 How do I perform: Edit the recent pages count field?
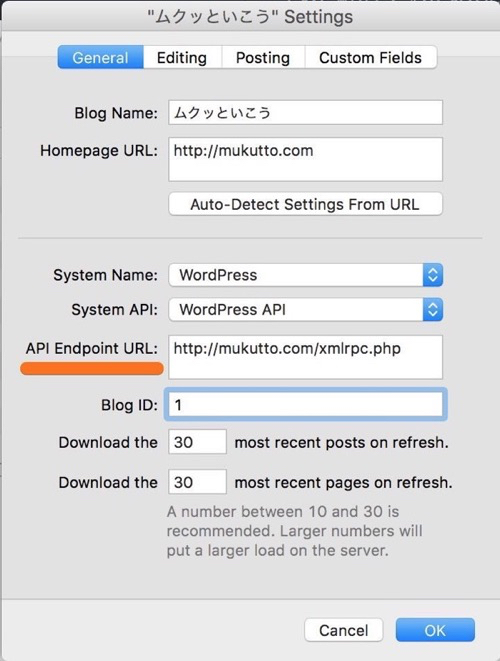click(197, 482)
